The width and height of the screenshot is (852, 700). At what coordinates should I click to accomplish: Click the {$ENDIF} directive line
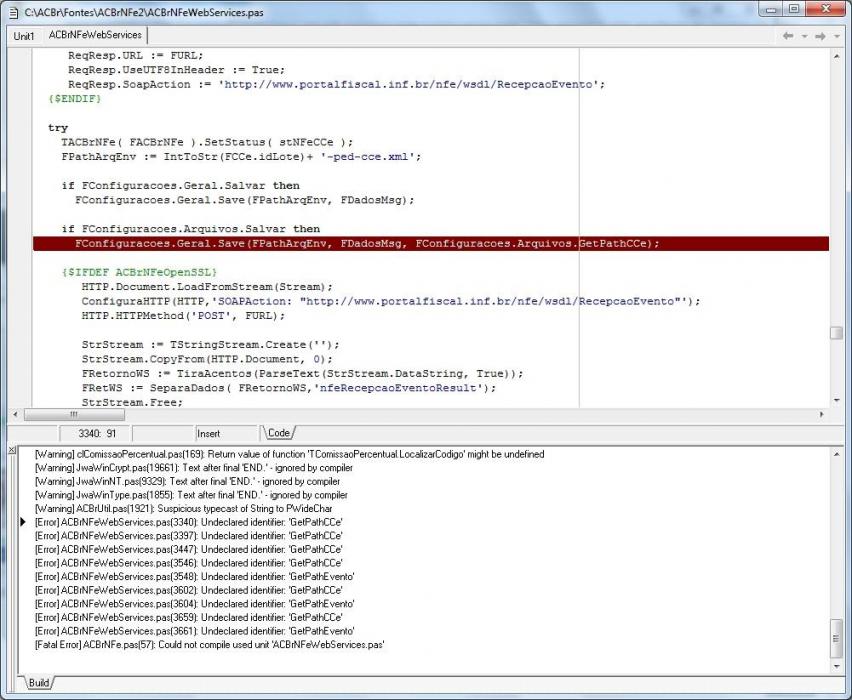coord(75,98)
